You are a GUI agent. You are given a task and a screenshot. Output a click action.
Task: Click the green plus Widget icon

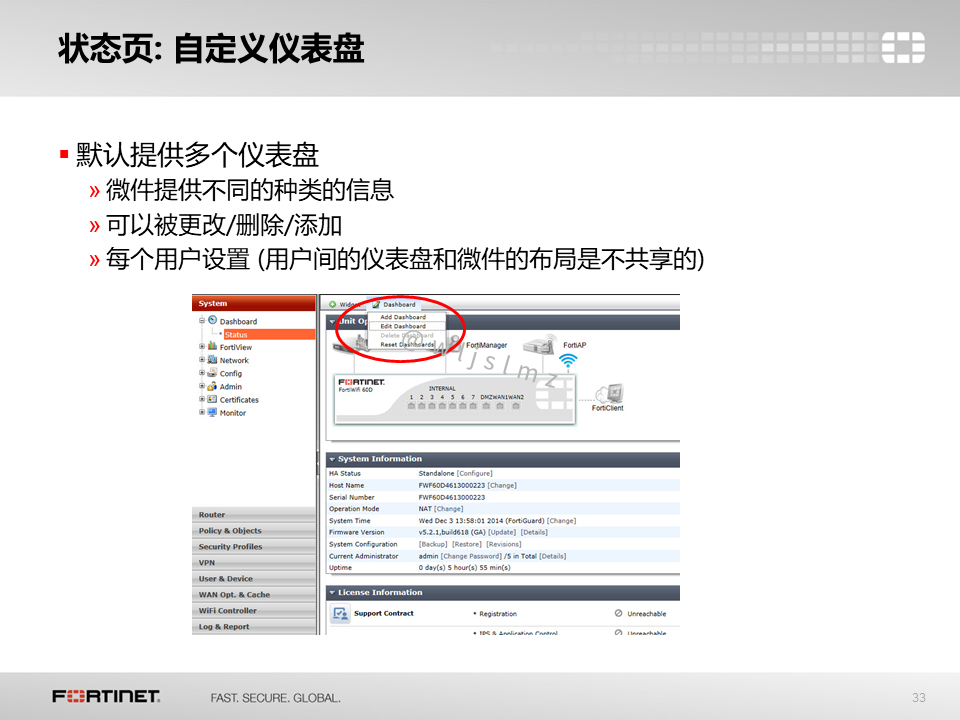332,304
